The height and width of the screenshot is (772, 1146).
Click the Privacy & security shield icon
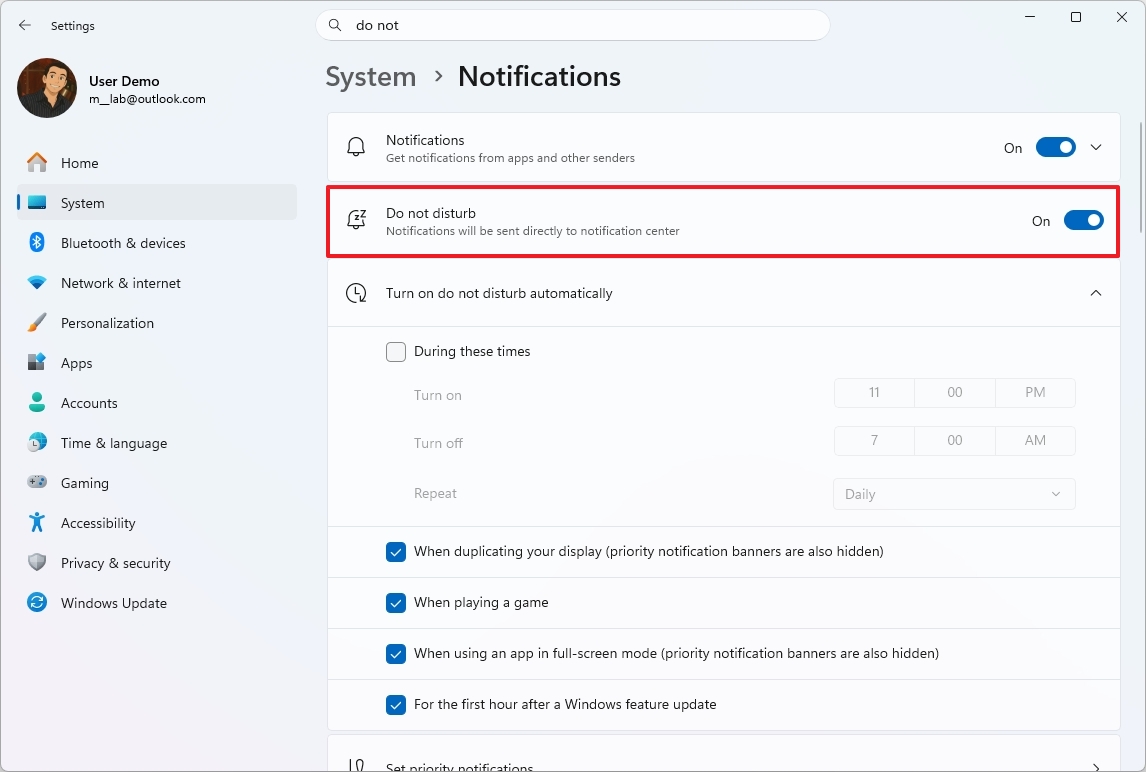click(36, 563)
